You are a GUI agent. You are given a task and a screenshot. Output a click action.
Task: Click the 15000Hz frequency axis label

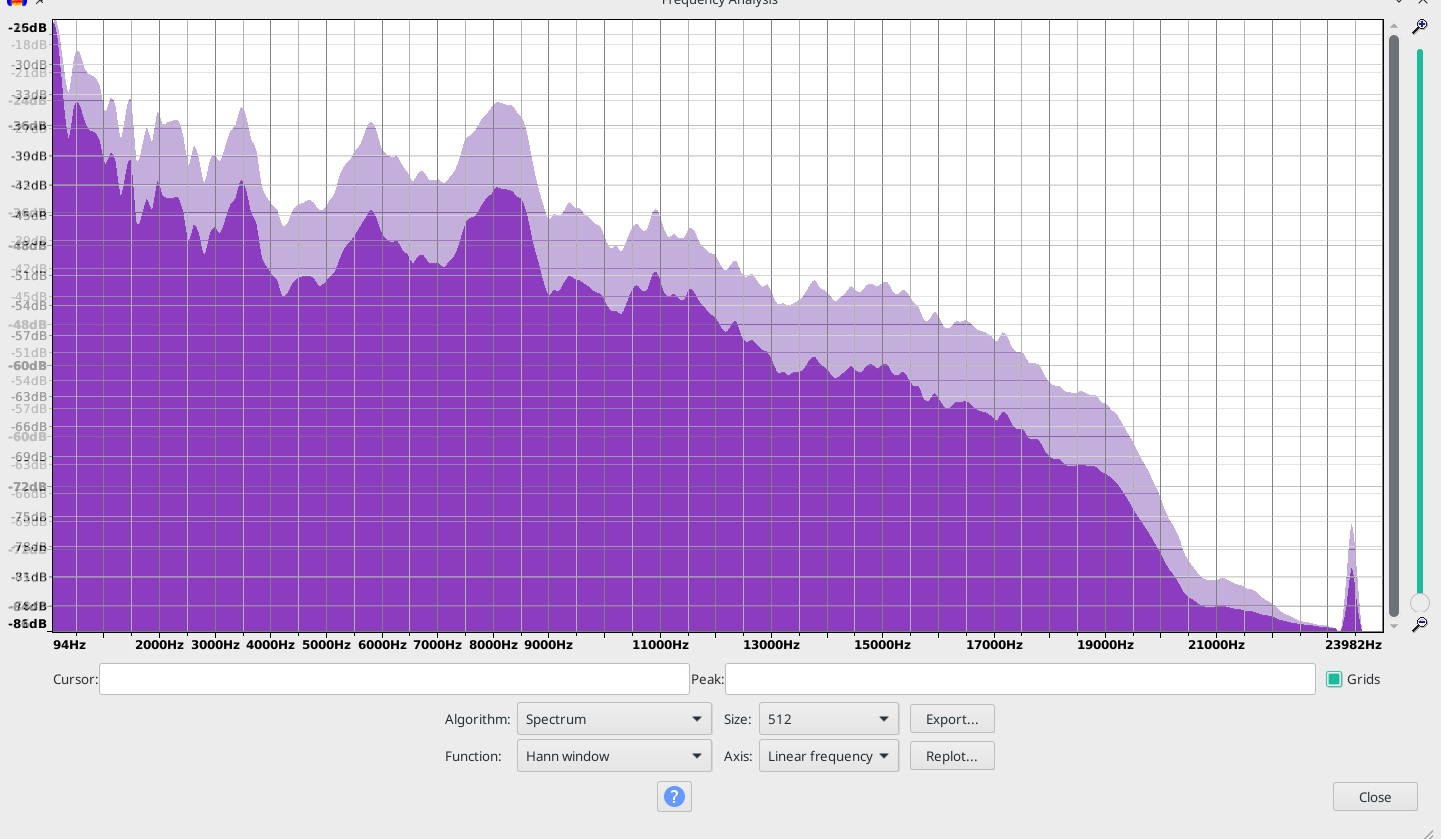[883, 645]
